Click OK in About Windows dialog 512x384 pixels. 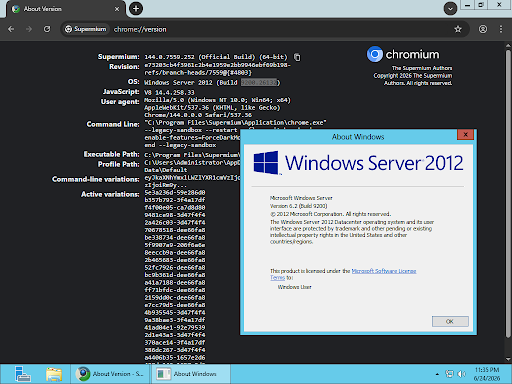tap(450, 321)
